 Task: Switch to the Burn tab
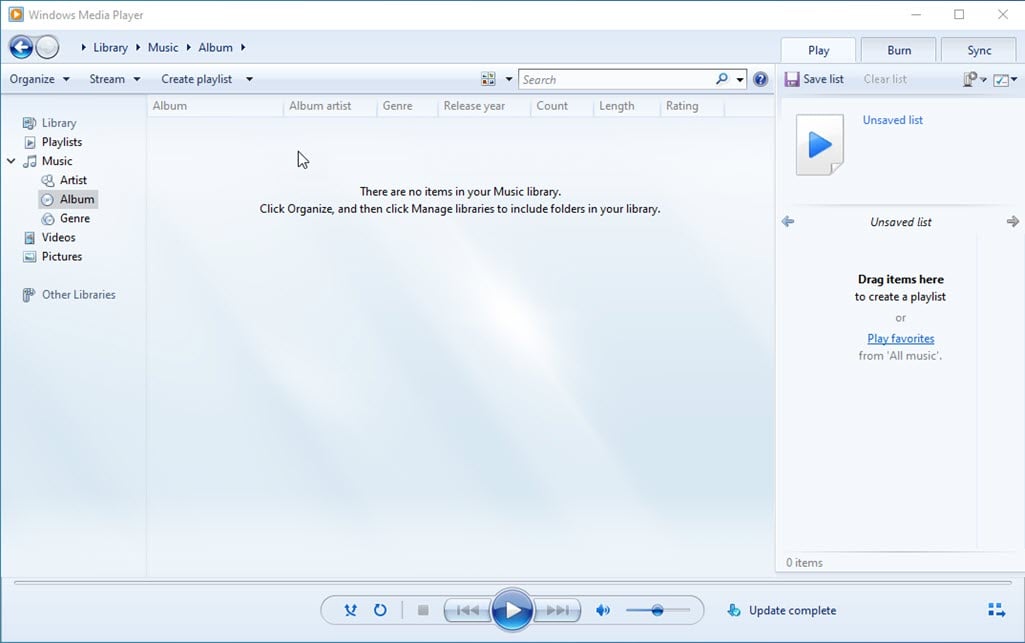pos(899,50)
